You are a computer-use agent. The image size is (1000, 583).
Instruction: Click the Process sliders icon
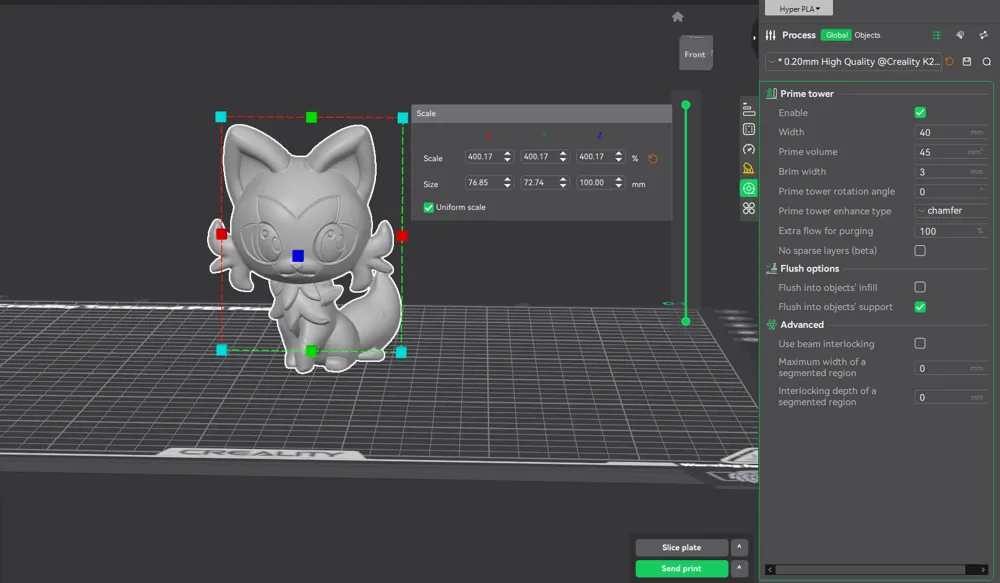point(770,35)
